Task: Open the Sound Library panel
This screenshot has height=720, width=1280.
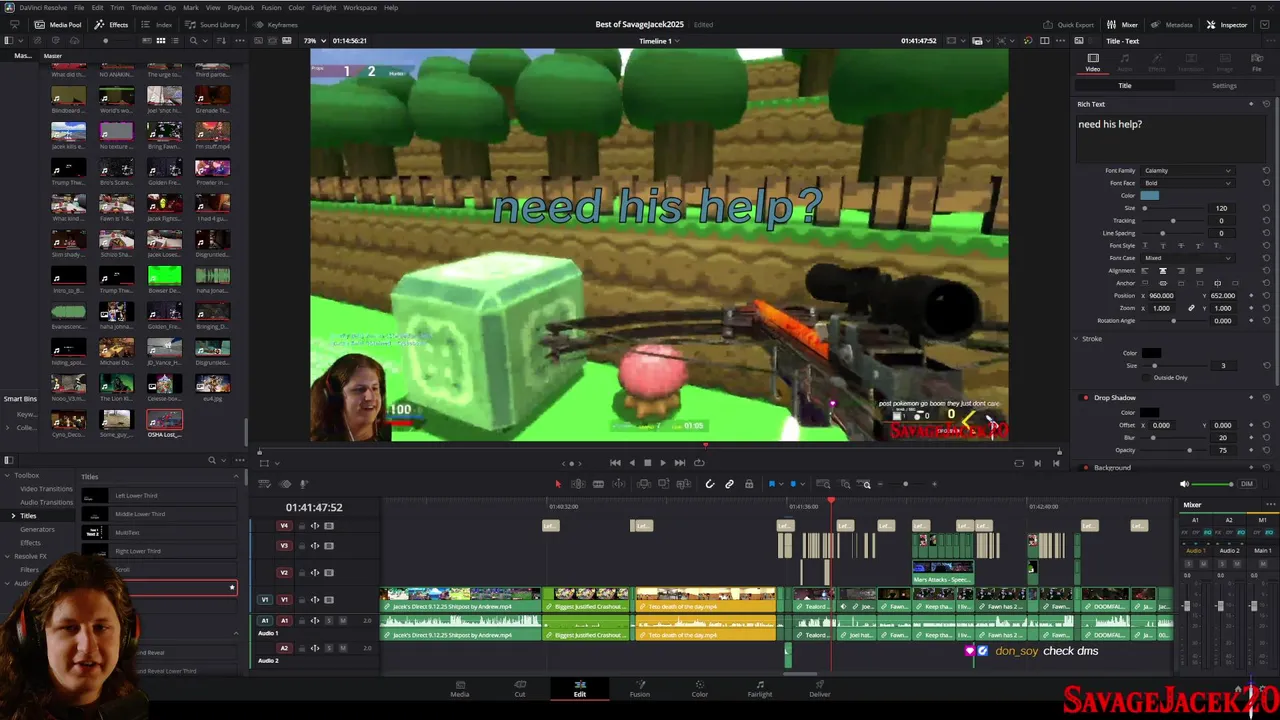Action: pyautogui.click(x=212, y=24)
